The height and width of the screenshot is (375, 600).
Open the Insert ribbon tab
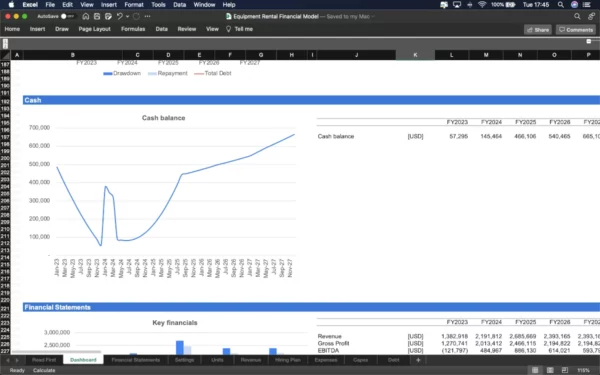tap(38, 29)
